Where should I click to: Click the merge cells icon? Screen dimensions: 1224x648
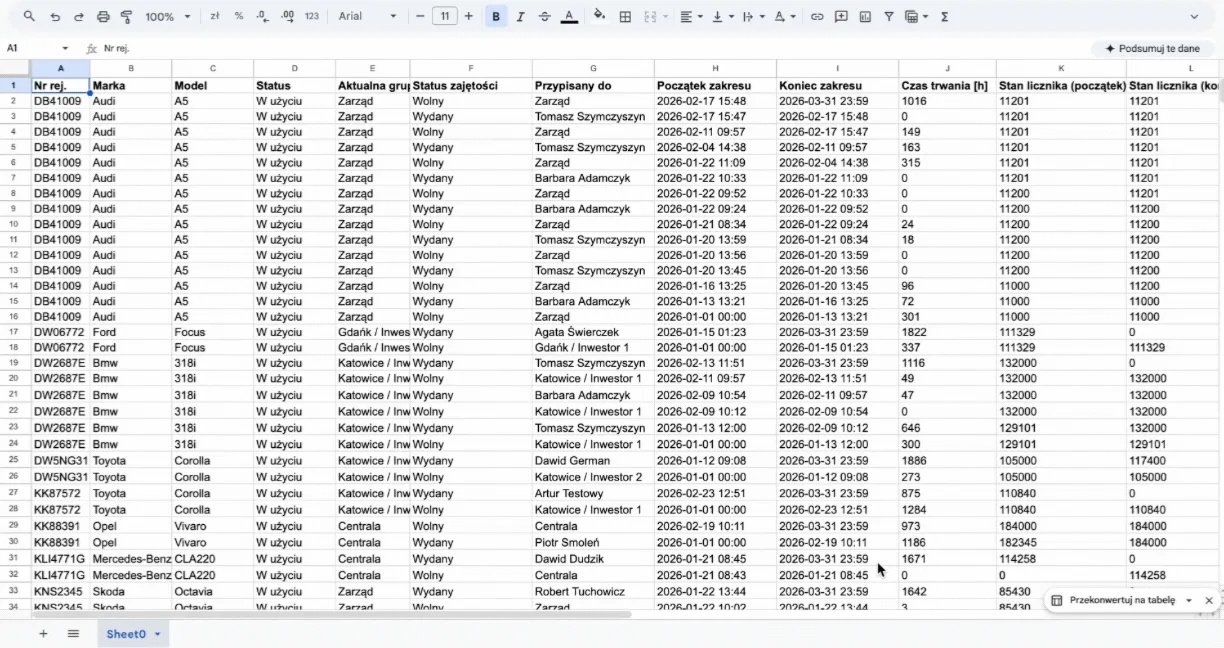[650, 16]
